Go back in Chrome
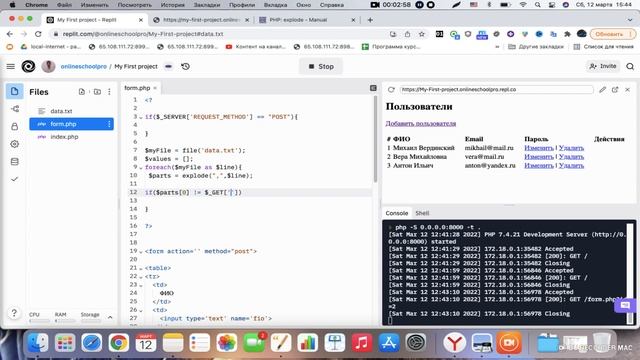The height and width of the screenshot is (360, 640). tap(10, 34)
